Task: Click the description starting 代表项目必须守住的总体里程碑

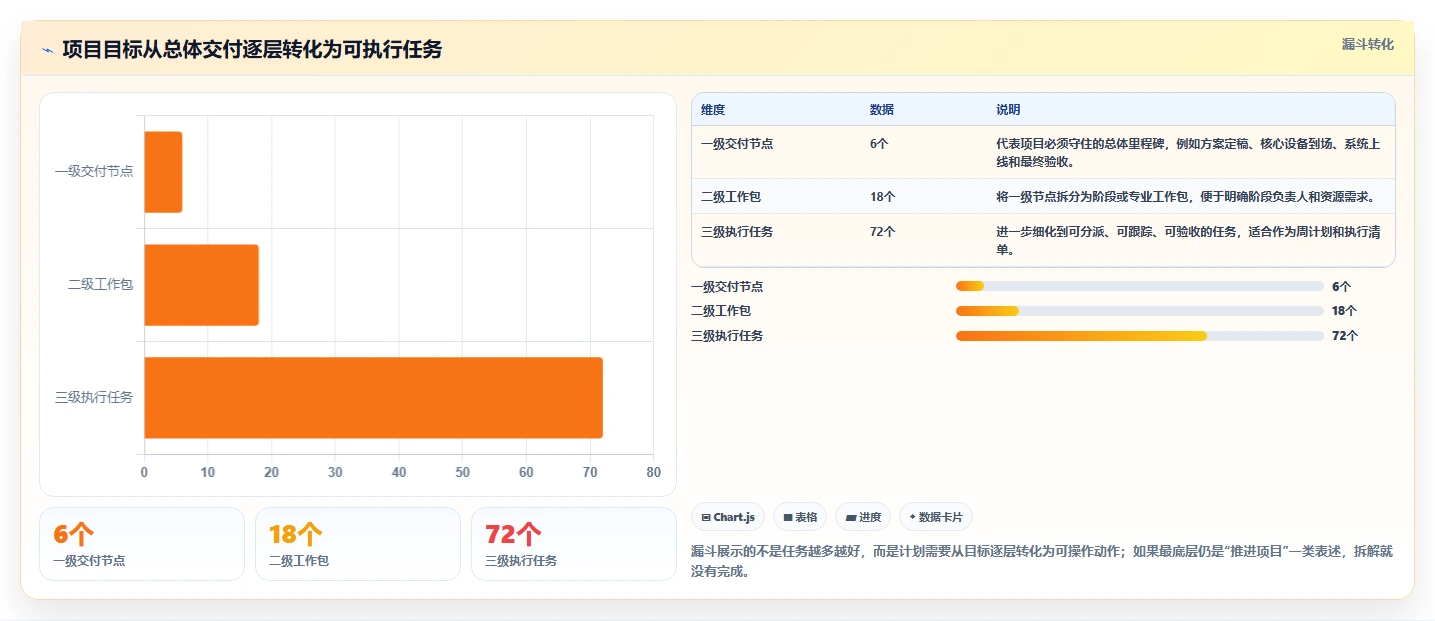Action: (x=1188, y=153)
